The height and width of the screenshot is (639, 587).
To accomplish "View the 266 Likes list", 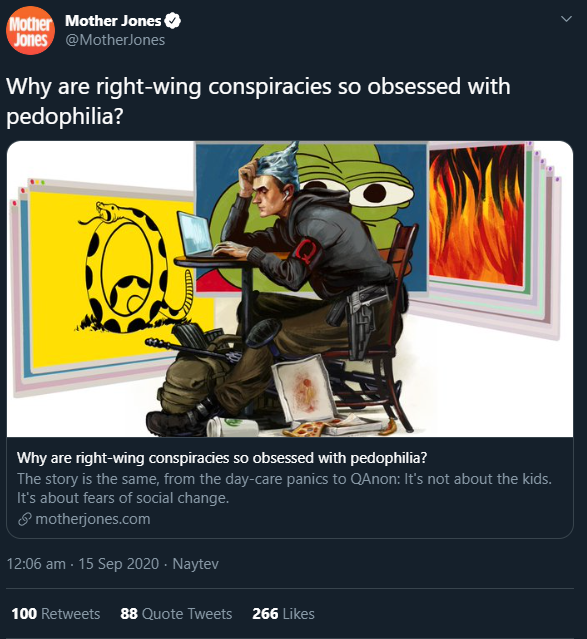I will tap(283, 614).
